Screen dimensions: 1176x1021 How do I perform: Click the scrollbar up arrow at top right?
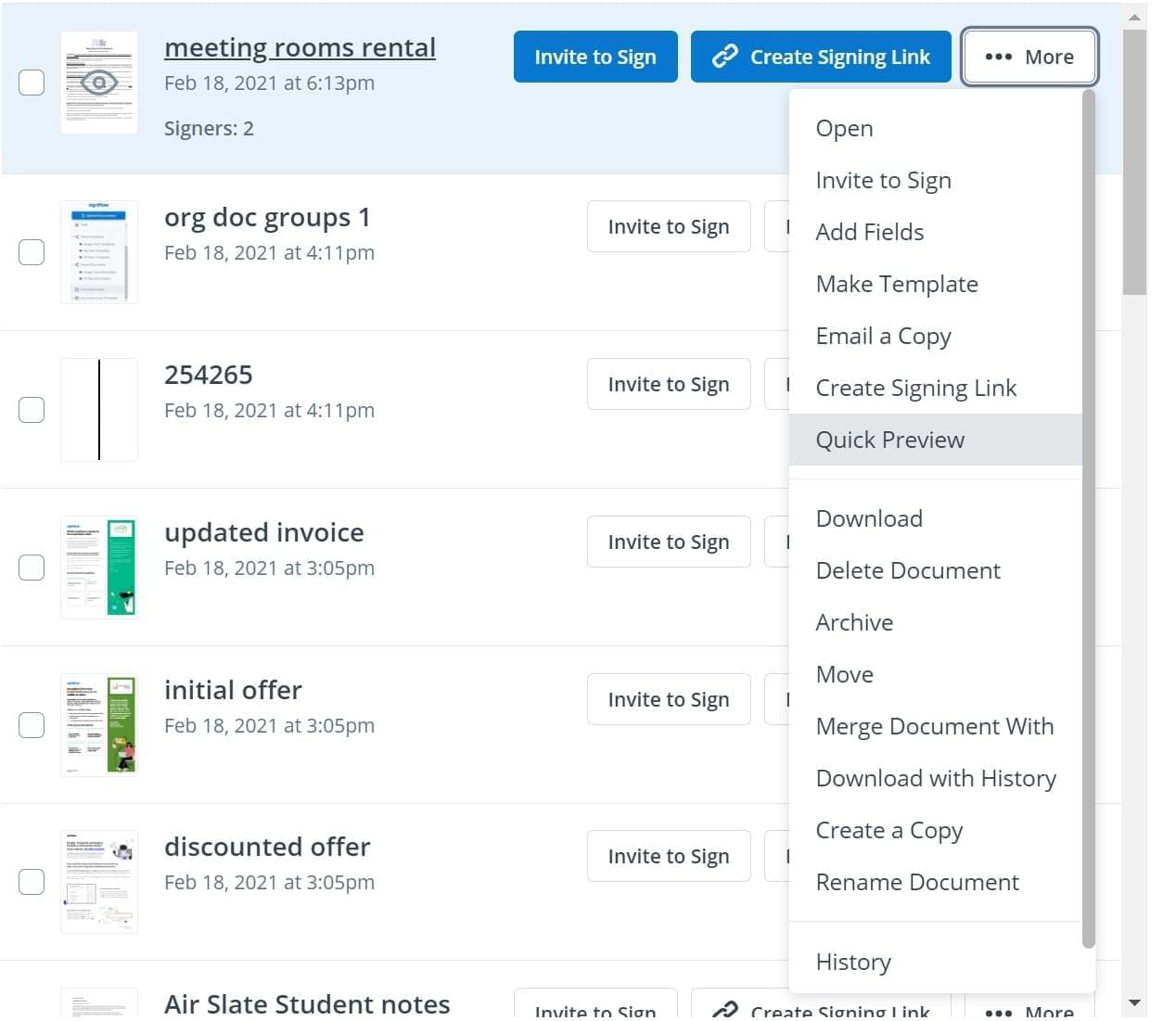pyautogui.click(x=1133, y=17)
